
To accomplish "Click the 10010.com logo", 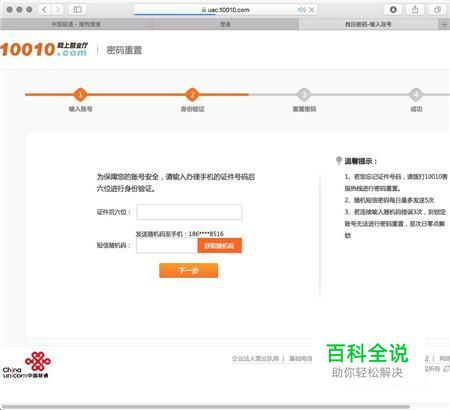I will tap(44, 49).
